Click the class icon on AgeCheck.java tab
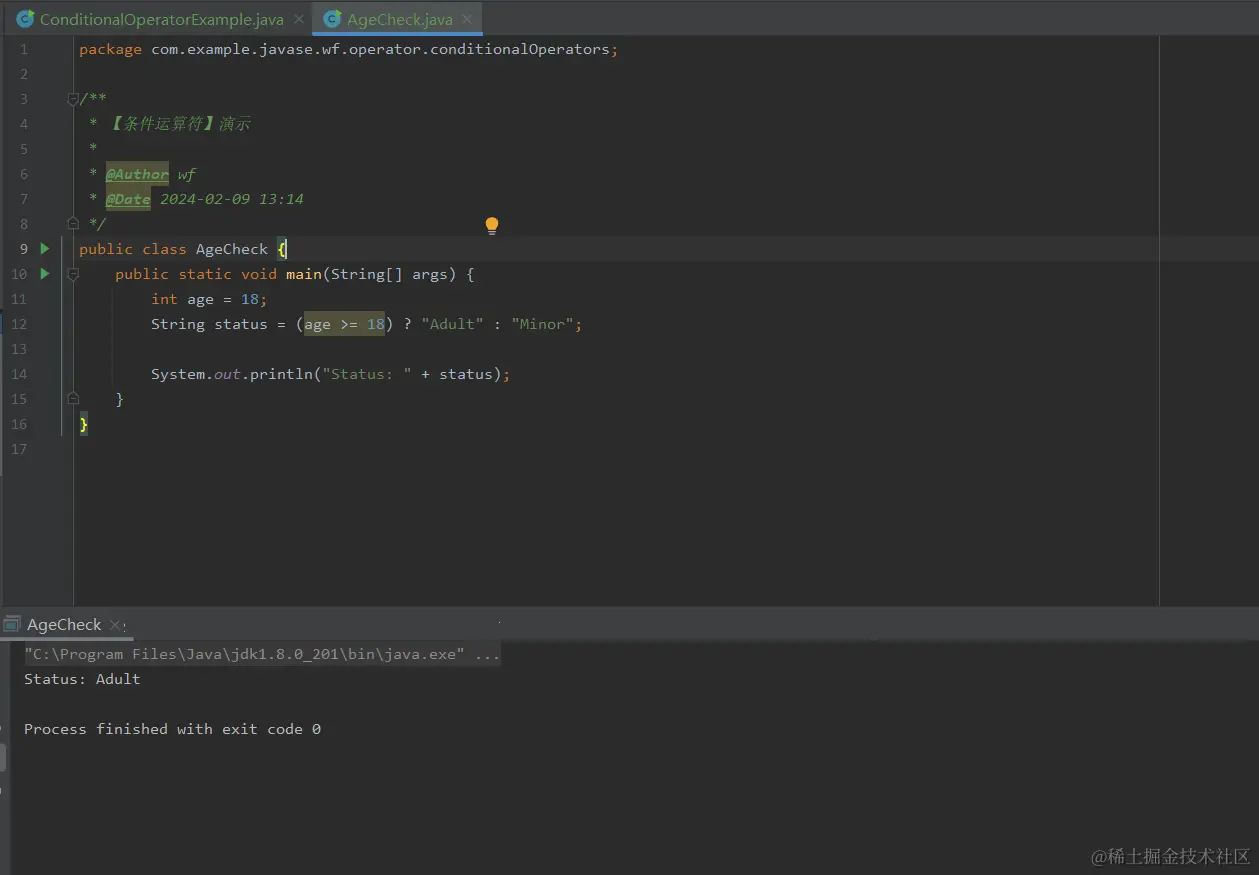1259x875 pixels. (x=332, y=19)
